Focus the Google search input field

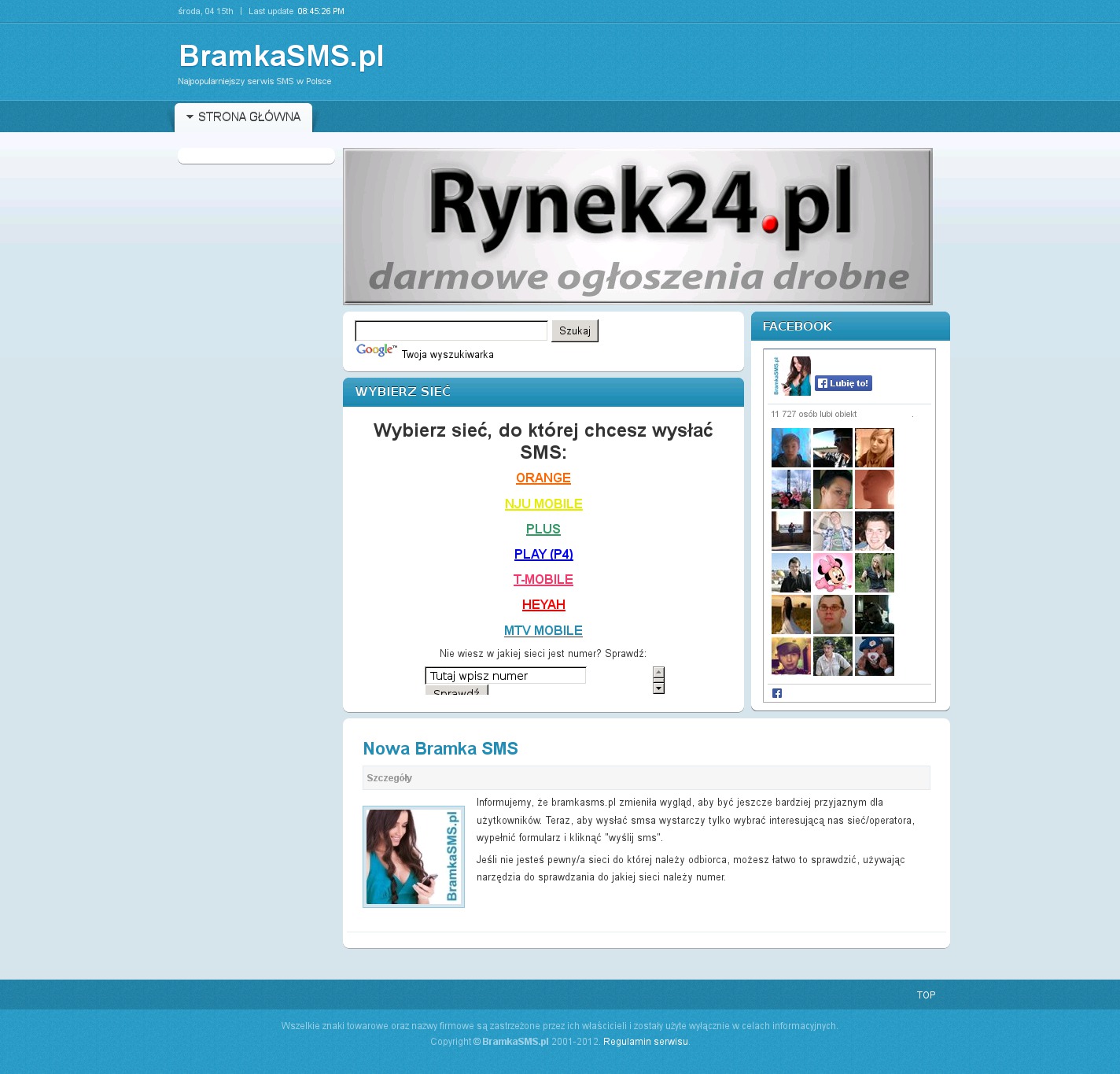point(451,330)
